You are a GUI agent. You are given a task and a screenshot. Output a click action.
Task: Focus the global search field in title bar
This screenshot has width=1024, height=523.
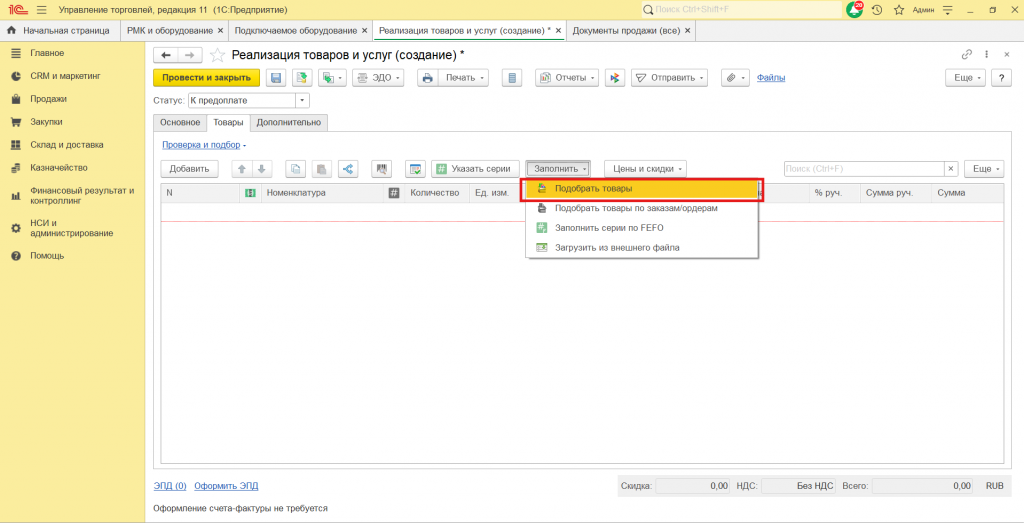pyautogui.click(x=741, y=10)
